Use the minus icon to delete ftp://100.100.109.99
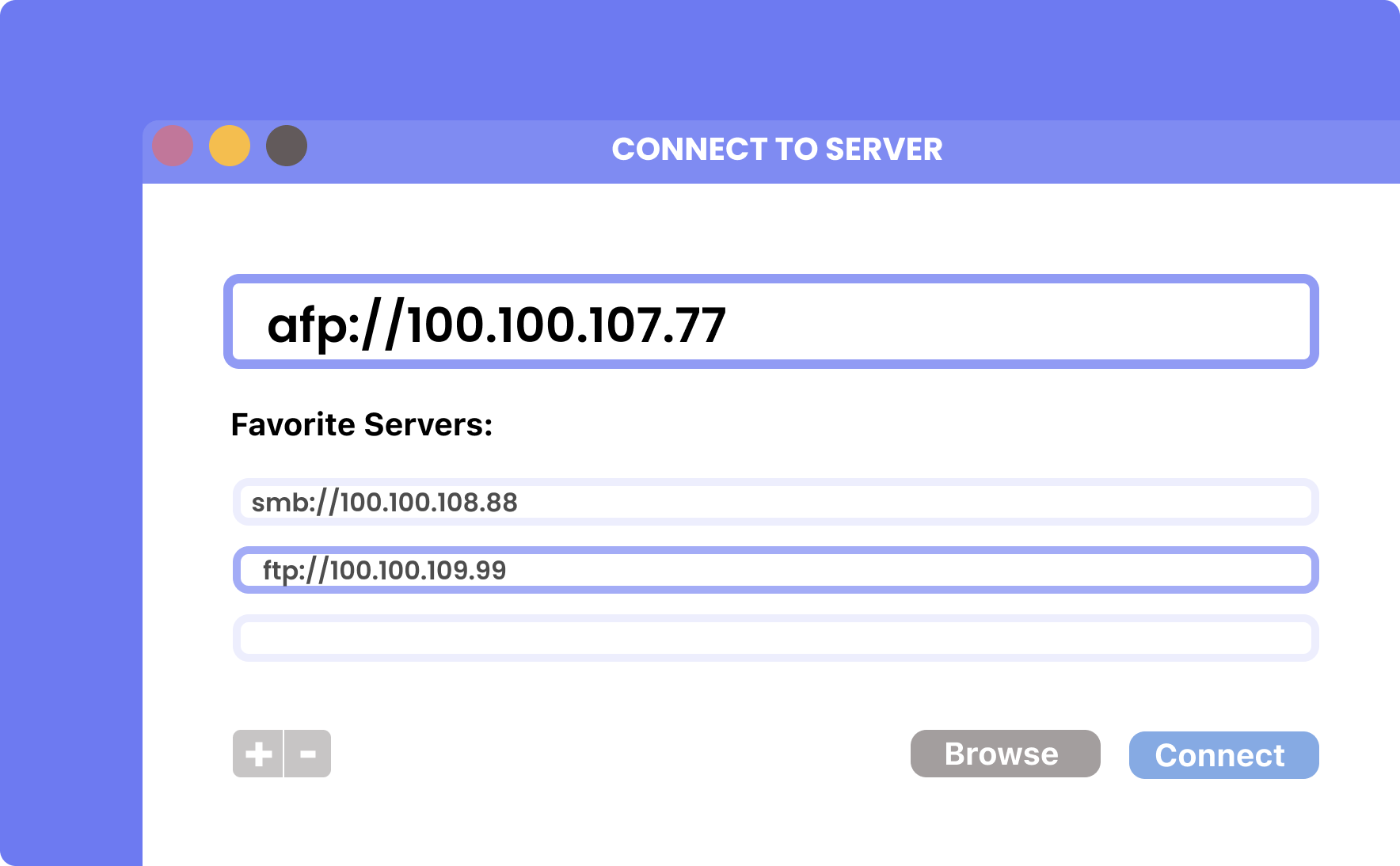This screenshot has width=1400, height=866. point(306,753)
